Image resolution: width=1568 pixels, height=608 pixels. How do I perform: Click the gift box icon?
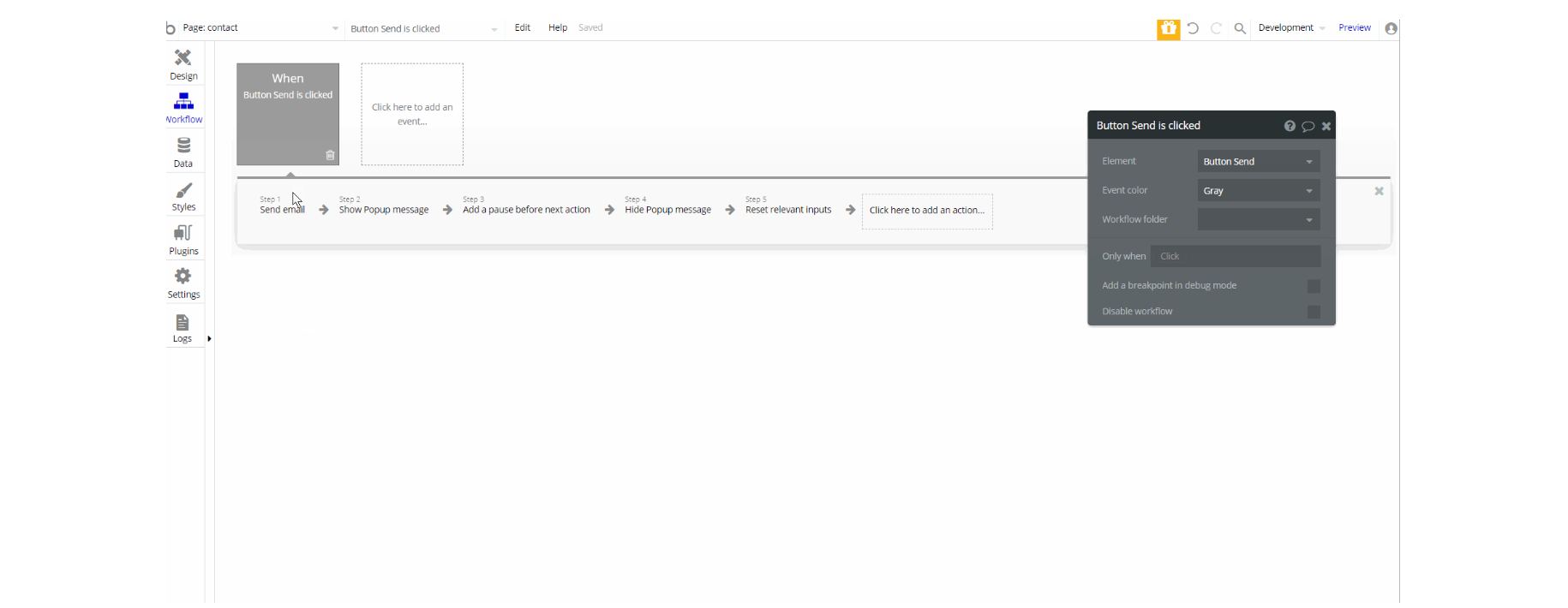(1169, 29)
